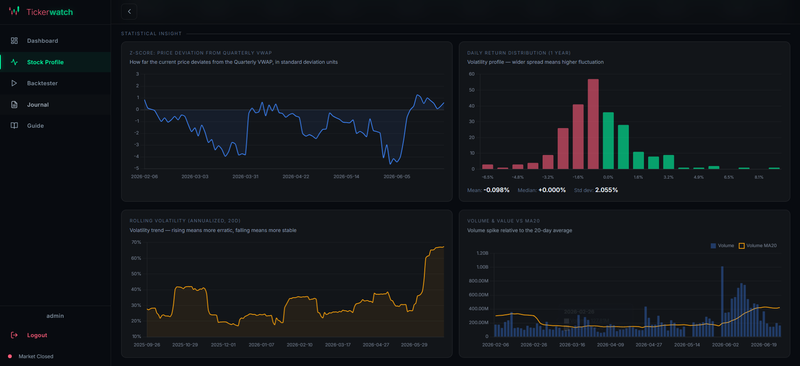Viewport: 800px width, 366px height.
Task: Click the red Logout arrow icon
Action: click(14, 335)
